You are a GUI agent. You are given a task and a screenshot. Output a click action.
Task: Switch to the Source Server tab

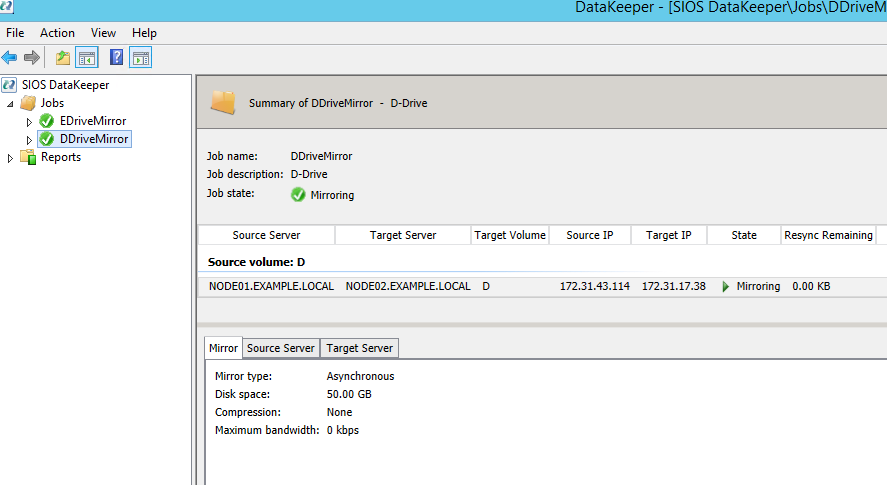[x=281, y=348]
